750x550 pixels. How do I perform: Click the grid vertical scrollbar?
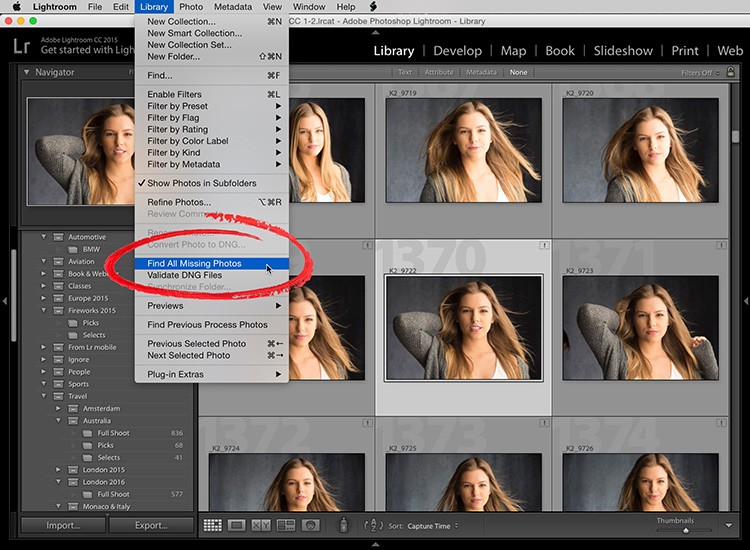(x=735, y=136)
